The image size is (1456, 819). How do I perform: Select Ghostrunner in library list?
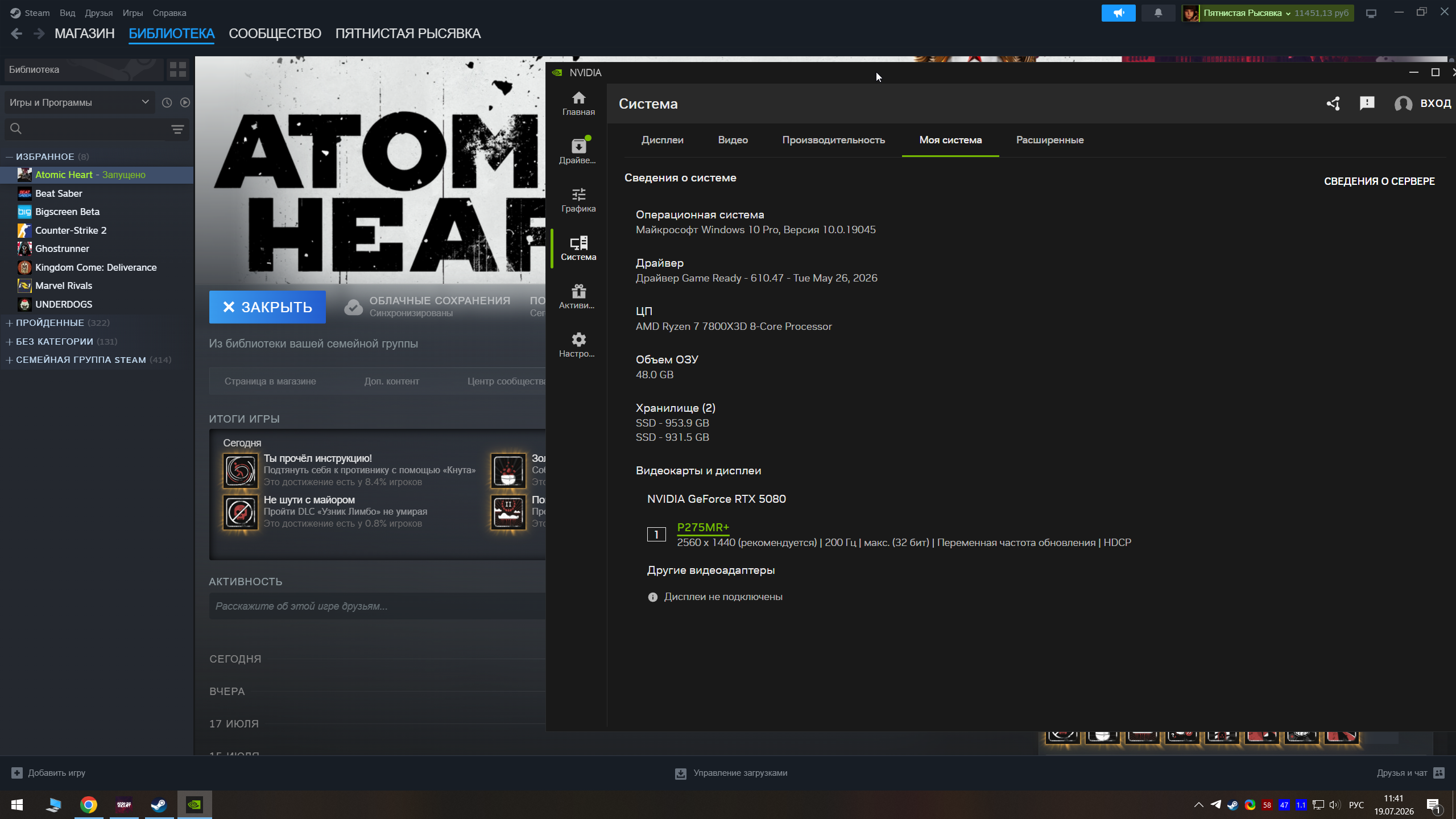click(97, 249)
